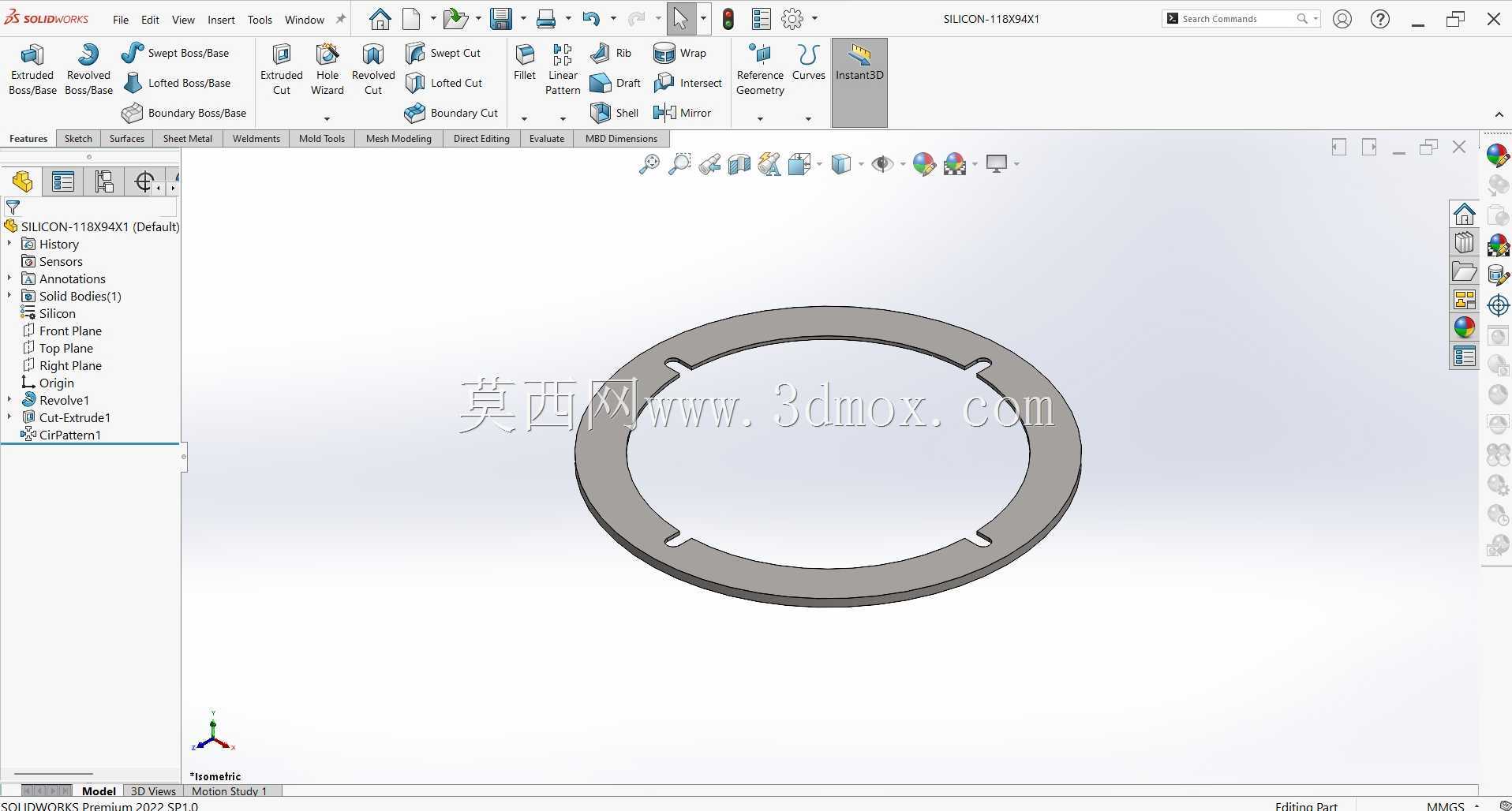The height and width of the screenshot is (811, 1512).
Task: Expand the History folder
Action: [x=9, y=244]
